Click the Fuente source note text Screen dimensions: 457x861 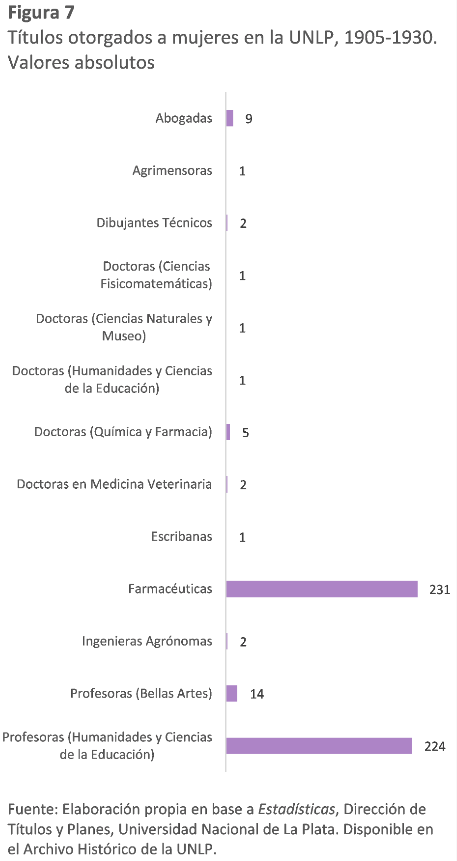click(x=221, y=828)
